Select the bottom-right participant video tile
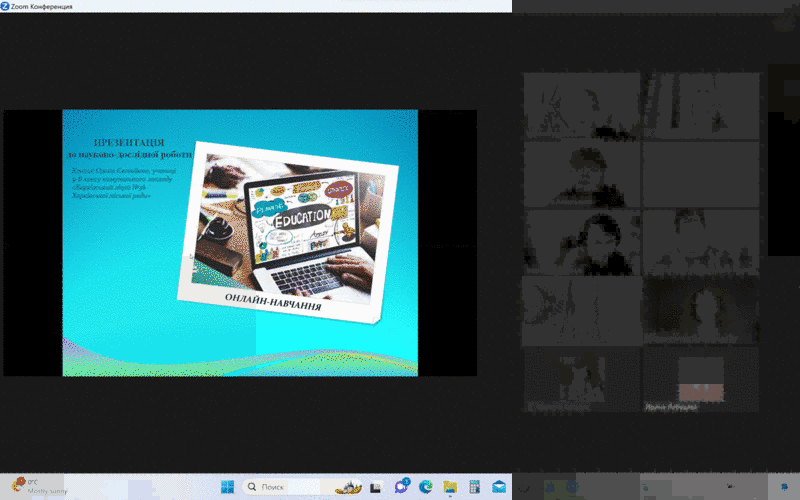Viewport: 800px width, 500px height. tap(700, 378)
